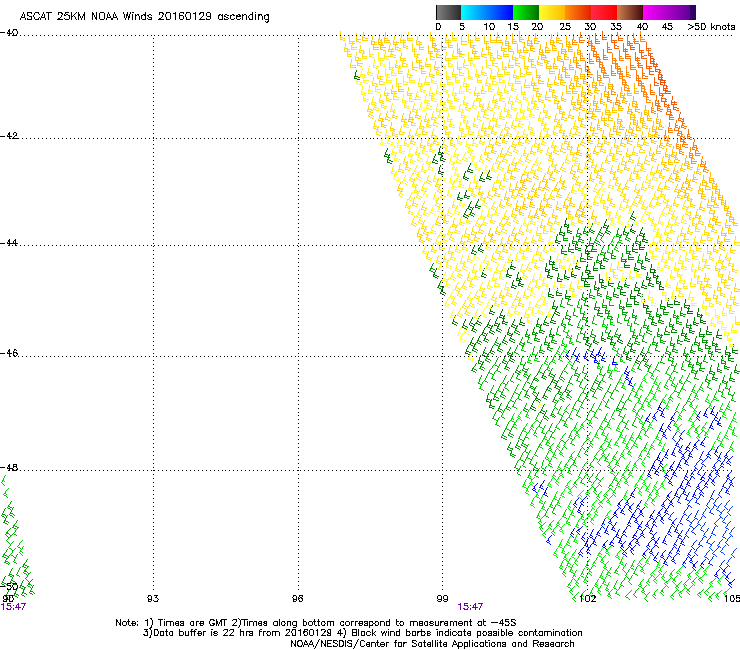This screenshot has width=740, height=650.
Task: Click the brown 35-40 knots legend segment
Action: point(630,12)
